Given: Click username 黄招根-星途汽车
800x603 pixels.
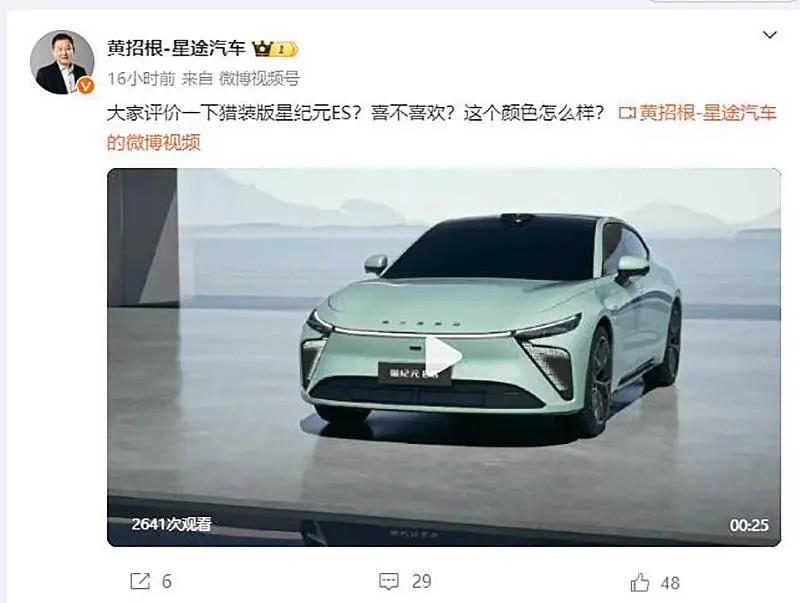Looking at the screenshot, I should point(177,48).
